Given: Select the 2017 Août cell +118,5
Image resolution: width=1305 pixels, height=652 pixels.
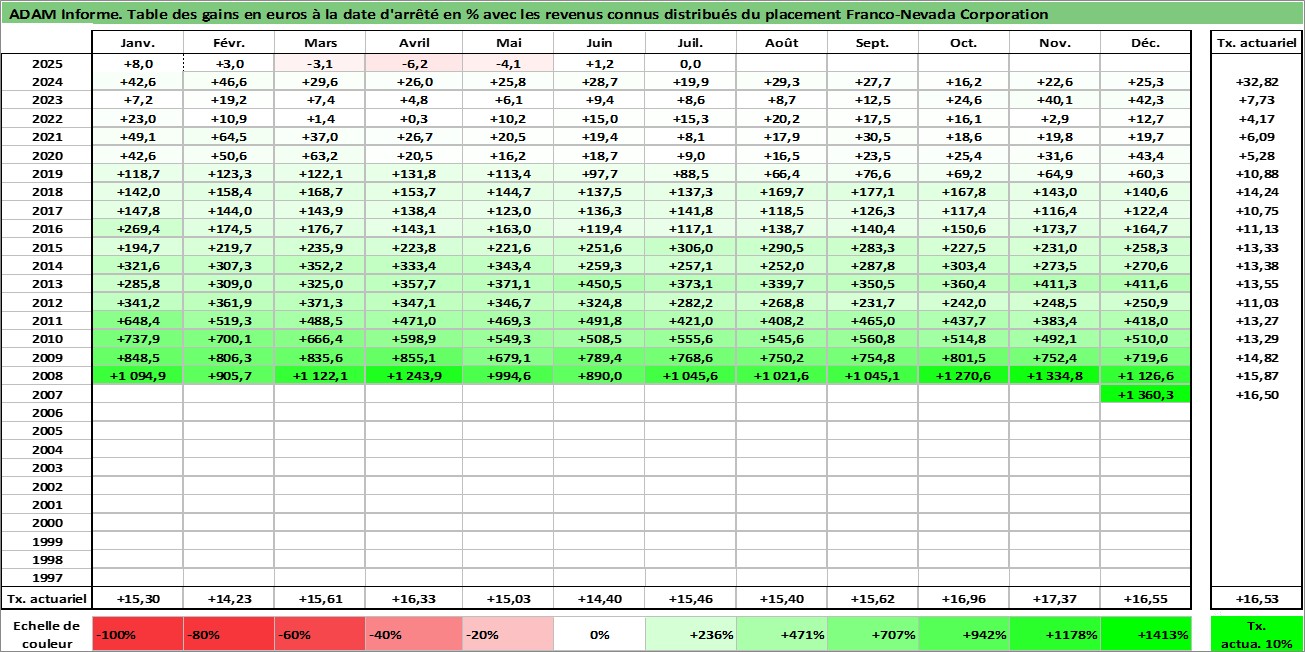Looking at the screenshot, I should pyautogui.click(x=782, y=210).
